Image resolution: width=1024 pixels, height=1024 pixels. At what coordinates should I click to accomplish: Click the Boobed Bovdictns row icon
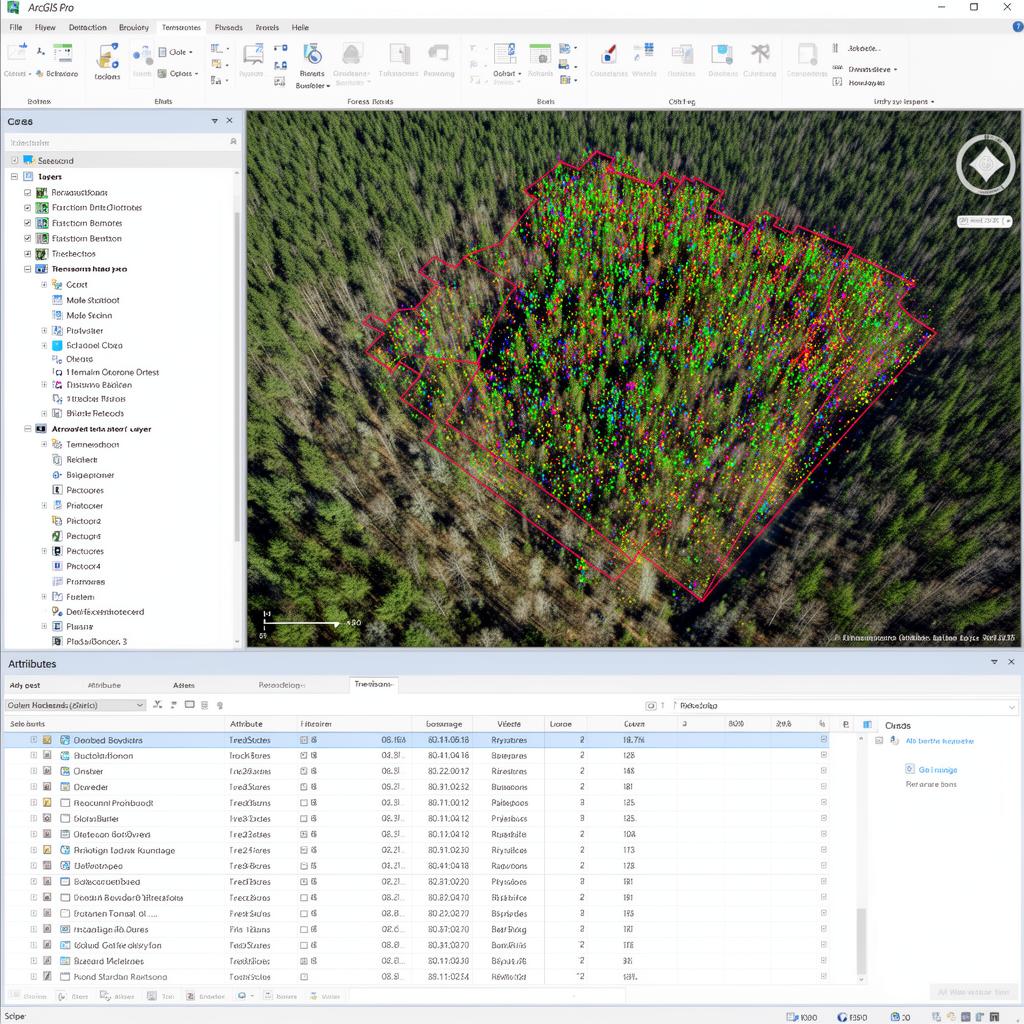tap(65, 740)
